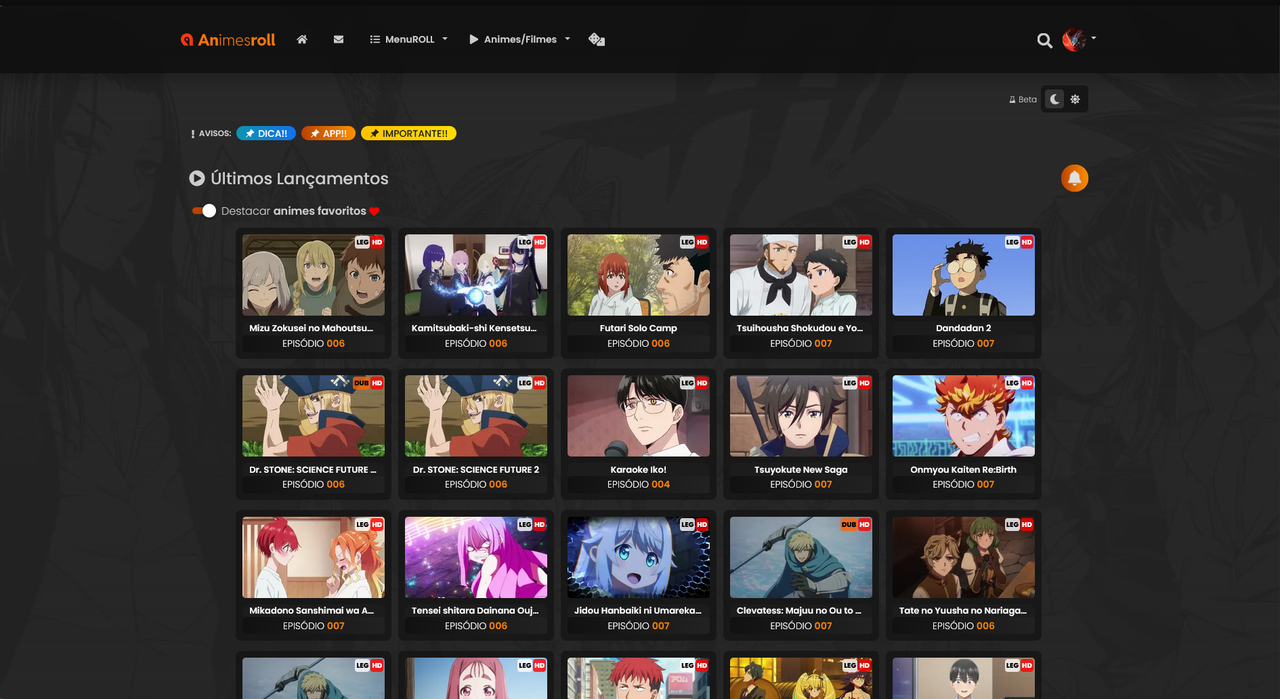Open Jidou Hanbaiki ni Umareka... thumbnail

coord(638,557)
